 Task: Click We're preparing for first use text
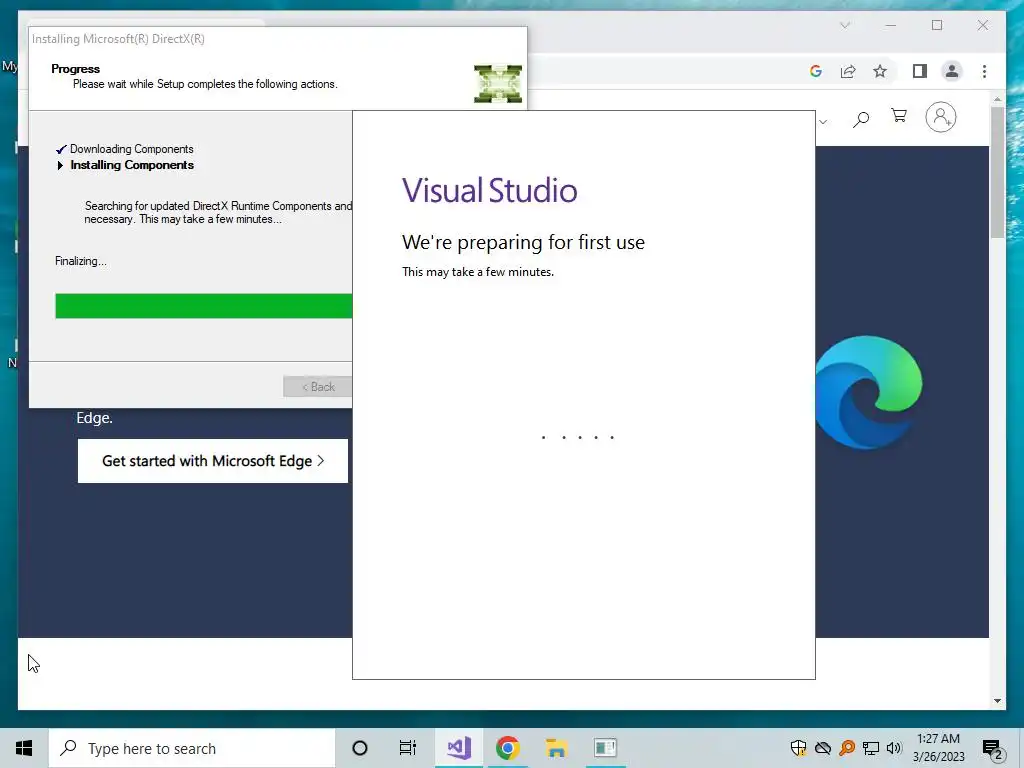click(x=523, y=242)
